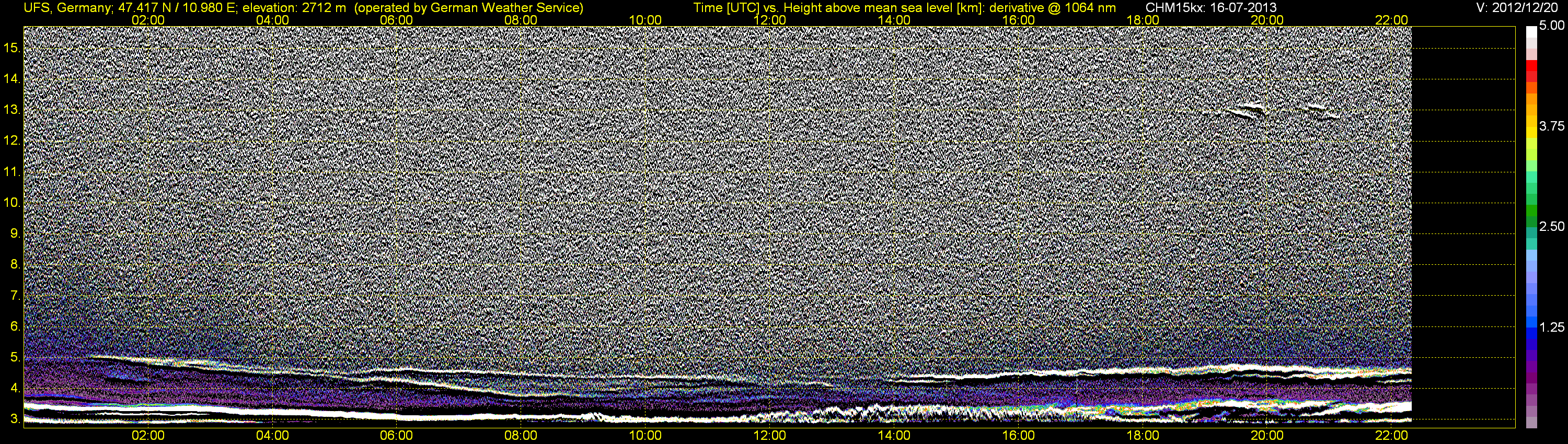Click the '06:00' label on the top time axis
The width and height of the screenshot is (1568, 444).
[x=396, y=20]
